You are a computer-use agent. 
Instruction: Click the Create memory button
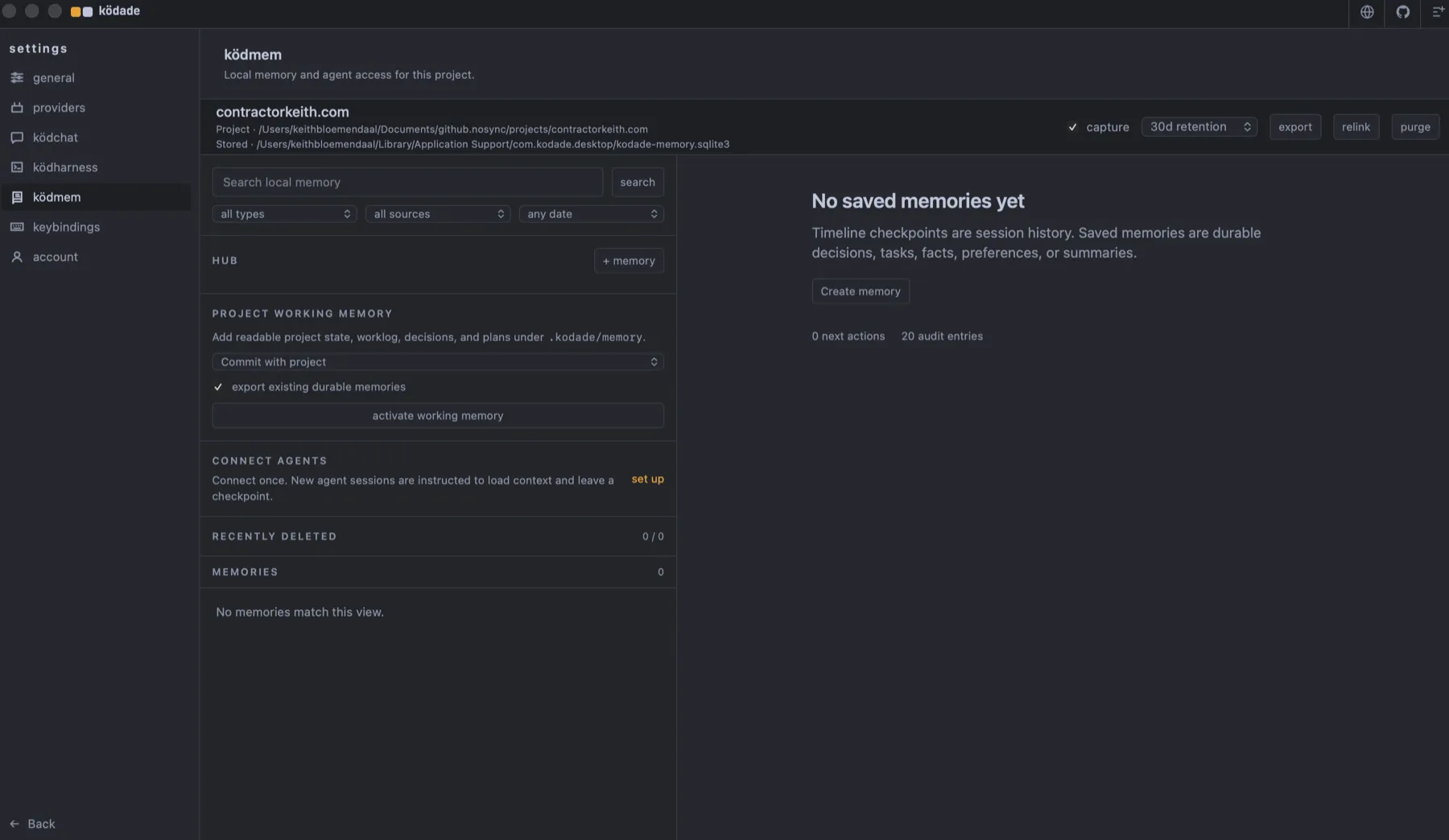tap(861, 291)
